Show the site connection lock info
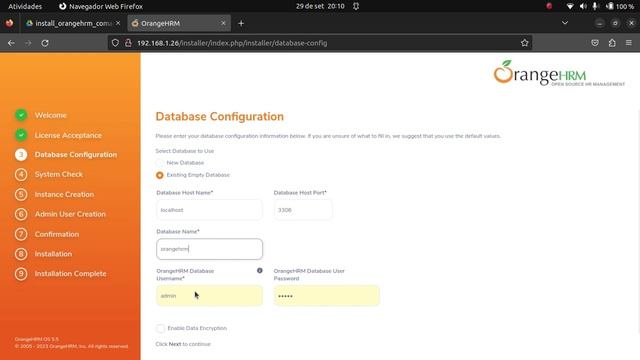 click(x=128, y=43)
